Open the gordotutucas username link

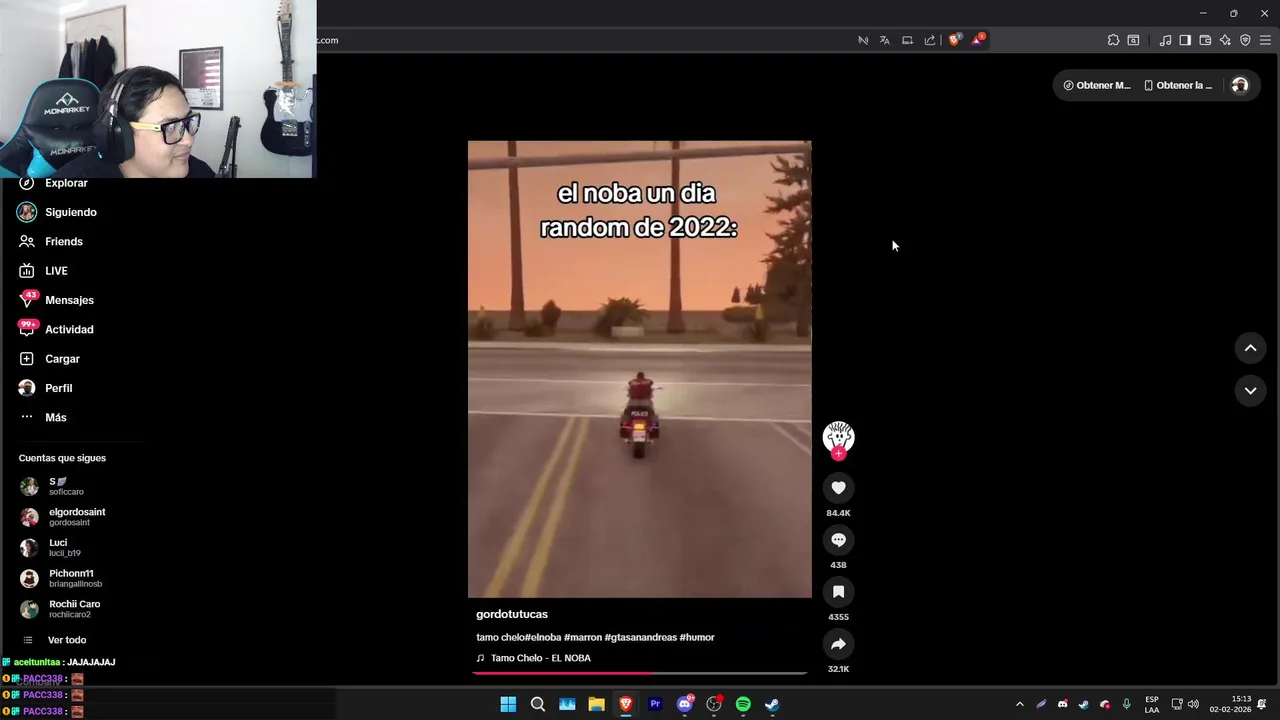point(512,614)
